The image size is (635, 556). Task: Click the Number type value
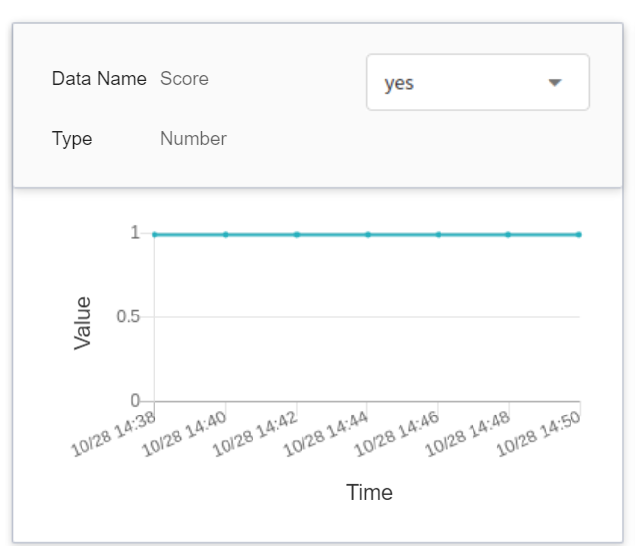193,139
